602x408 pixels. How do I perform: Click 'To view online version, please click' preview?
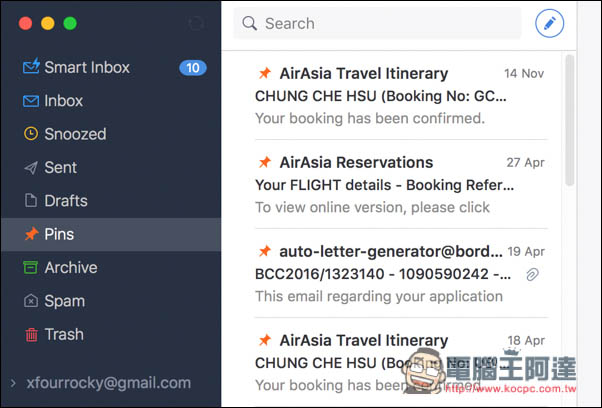[372, 207]
